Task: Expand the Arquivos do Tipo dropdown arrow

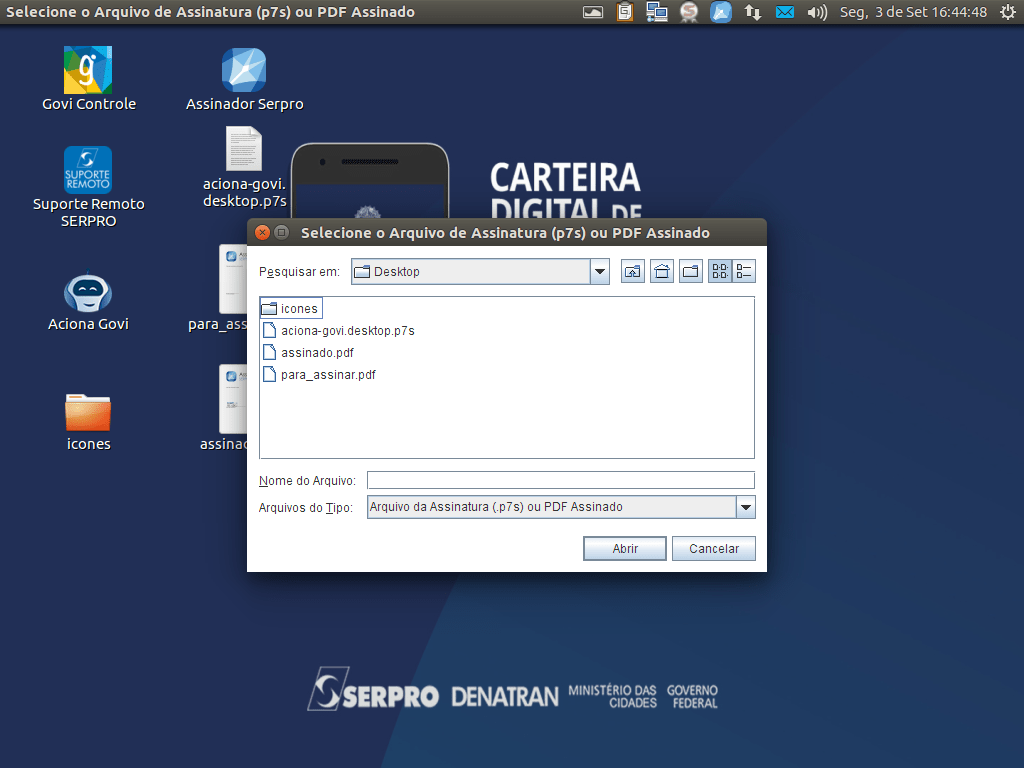Action: point(745,507)
